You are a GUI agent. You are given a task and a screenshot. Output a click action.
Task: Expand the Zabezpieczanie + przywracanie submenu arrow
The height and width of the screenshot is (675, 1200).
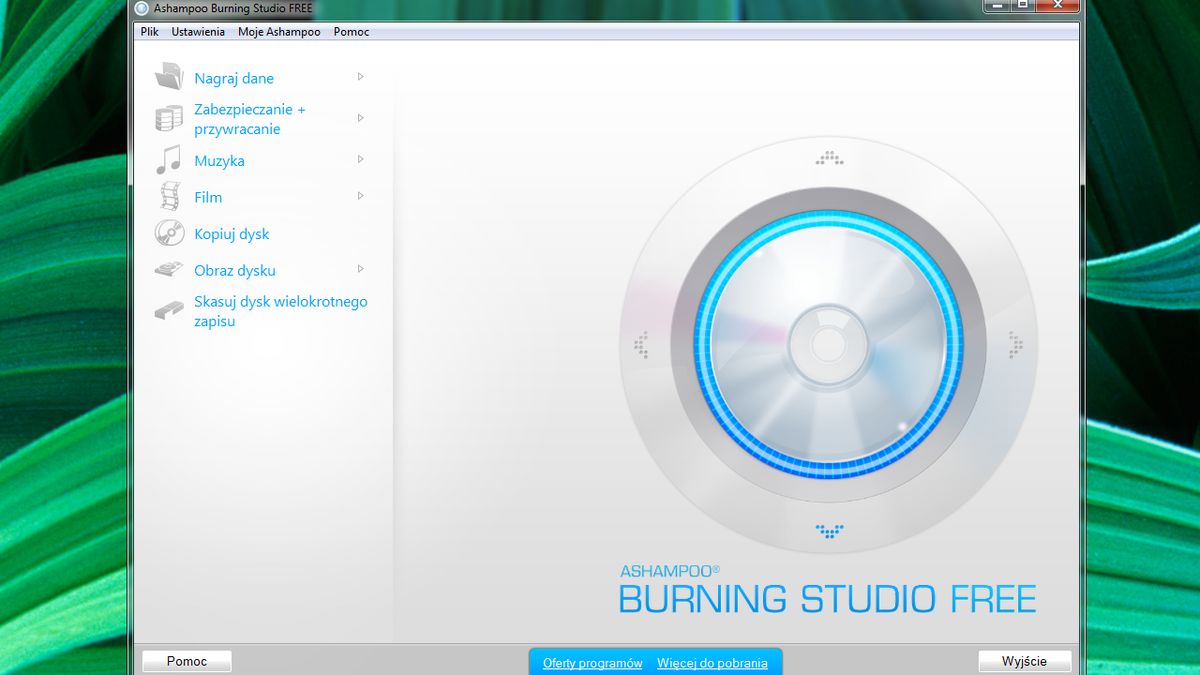coord(361,118)
